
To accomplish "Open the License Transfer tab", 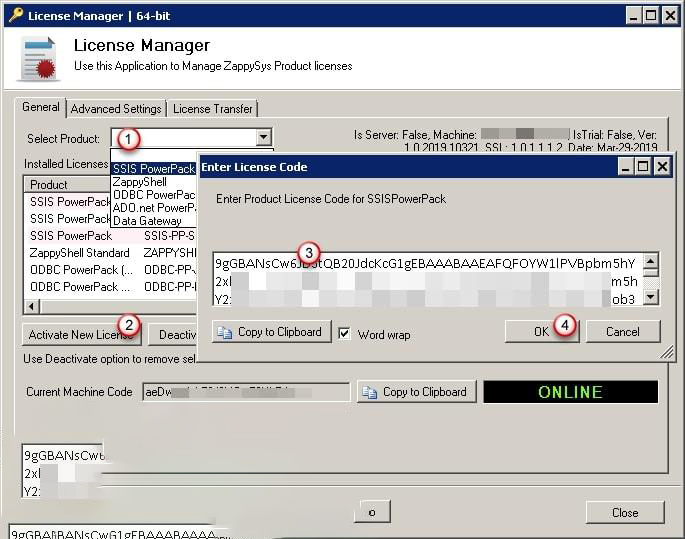I will coord(213,109).
